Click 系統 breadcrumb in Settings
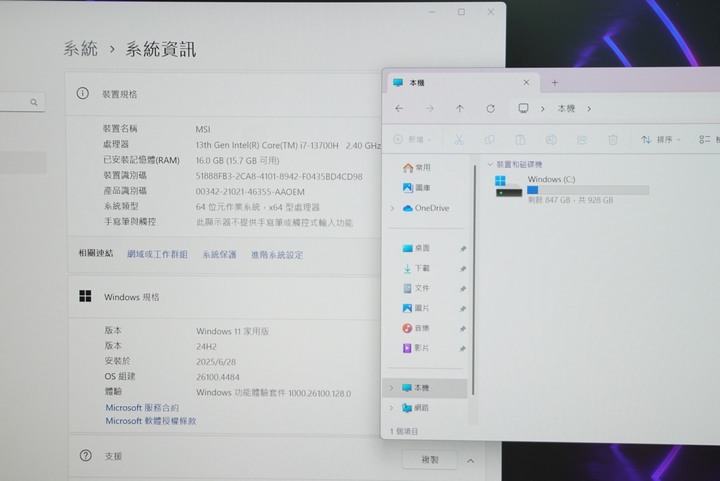The image size is (720, 481). coord(80,48)
